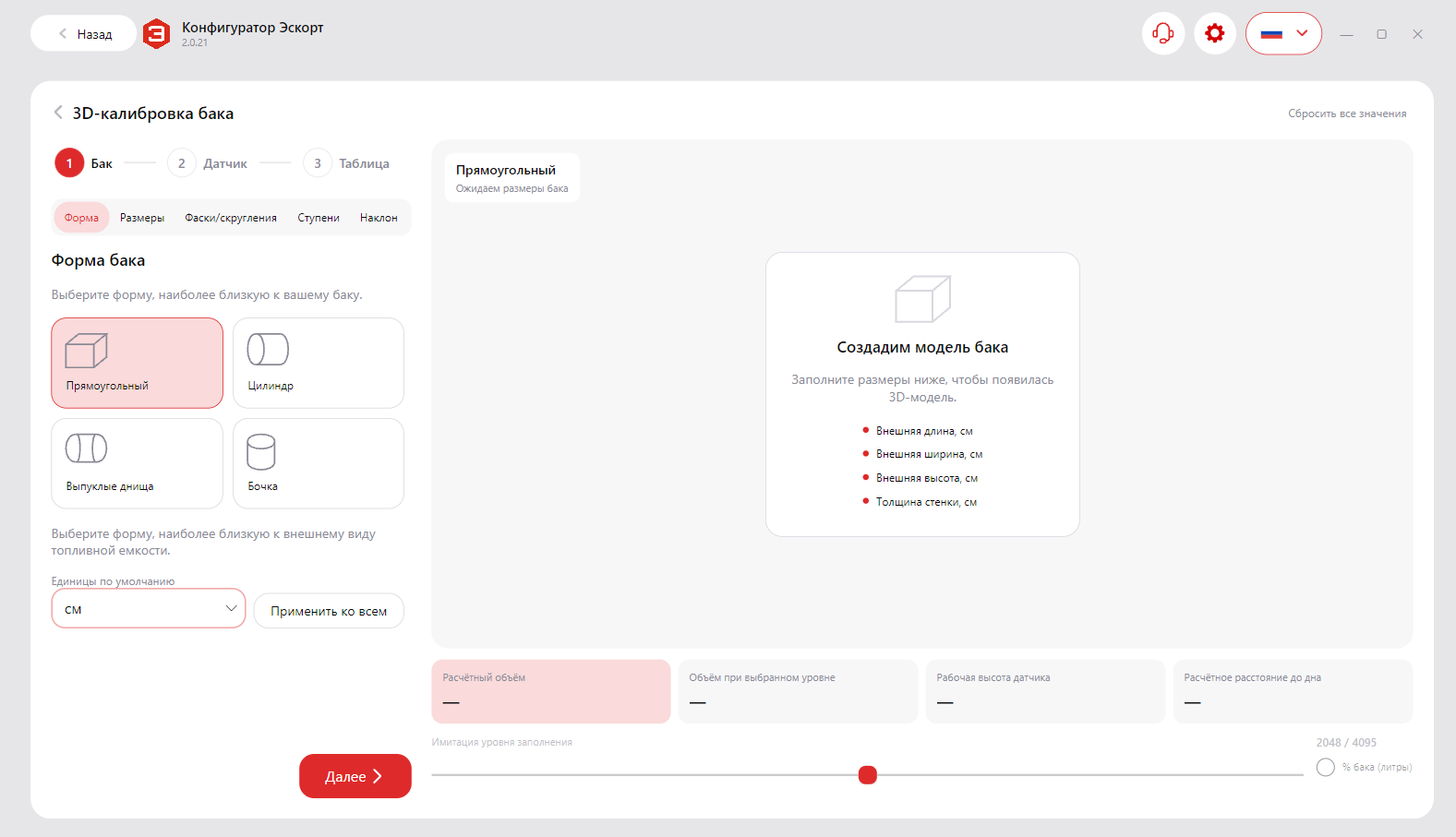Maximize the configurator window

point(1382,34)
